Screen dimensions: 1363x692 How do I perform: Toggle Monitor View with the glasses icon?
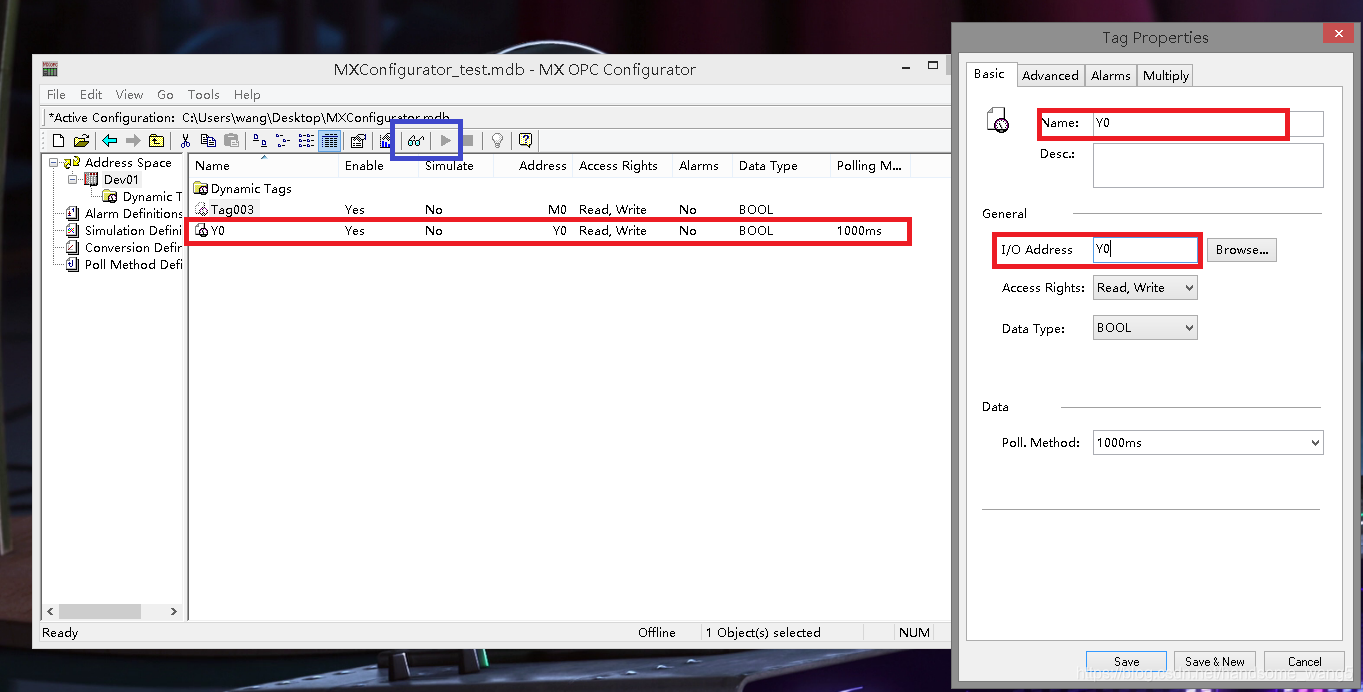415,141
